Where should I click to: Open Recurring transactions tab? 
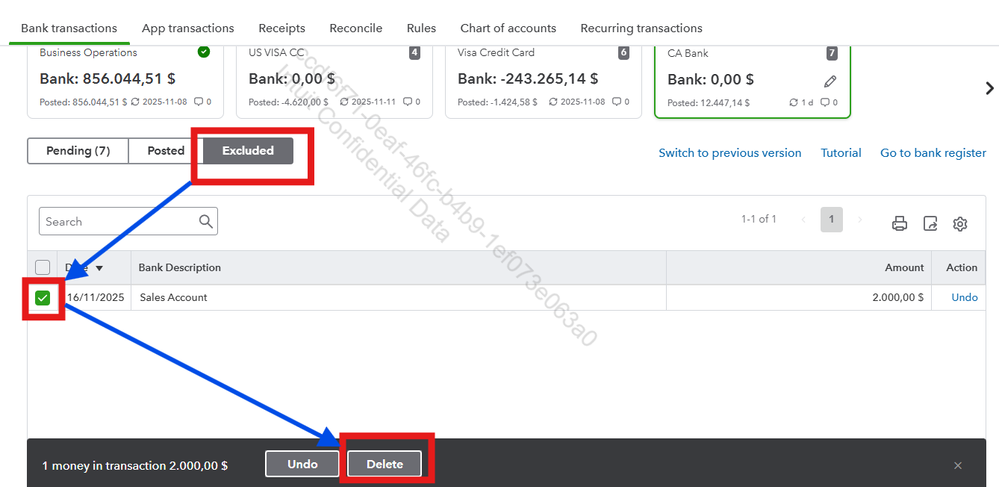(641, 28)
